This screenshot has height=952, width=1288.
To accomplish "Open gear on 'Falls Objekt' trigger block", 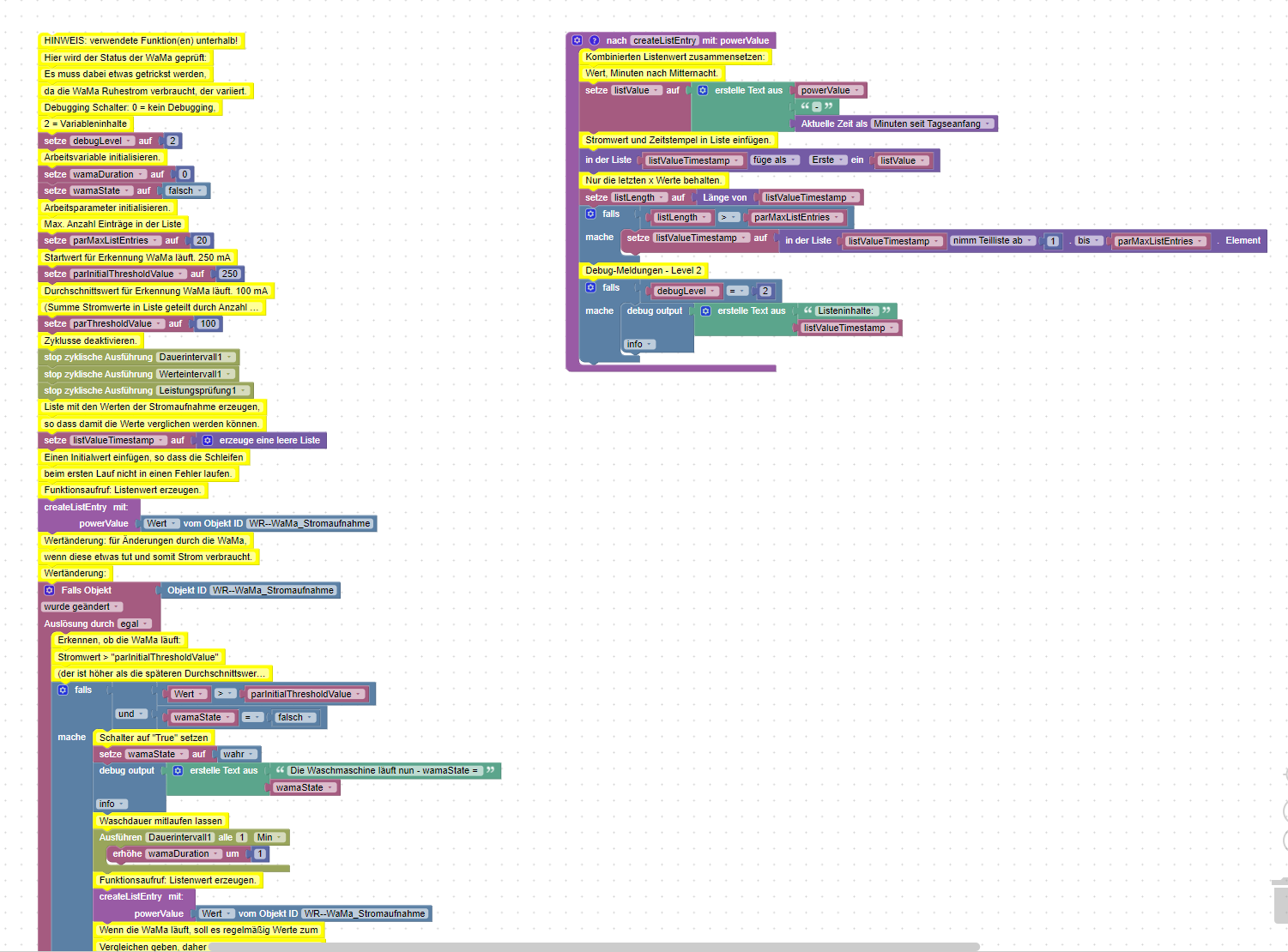I will pyautogui.click(x=49, y=590).
